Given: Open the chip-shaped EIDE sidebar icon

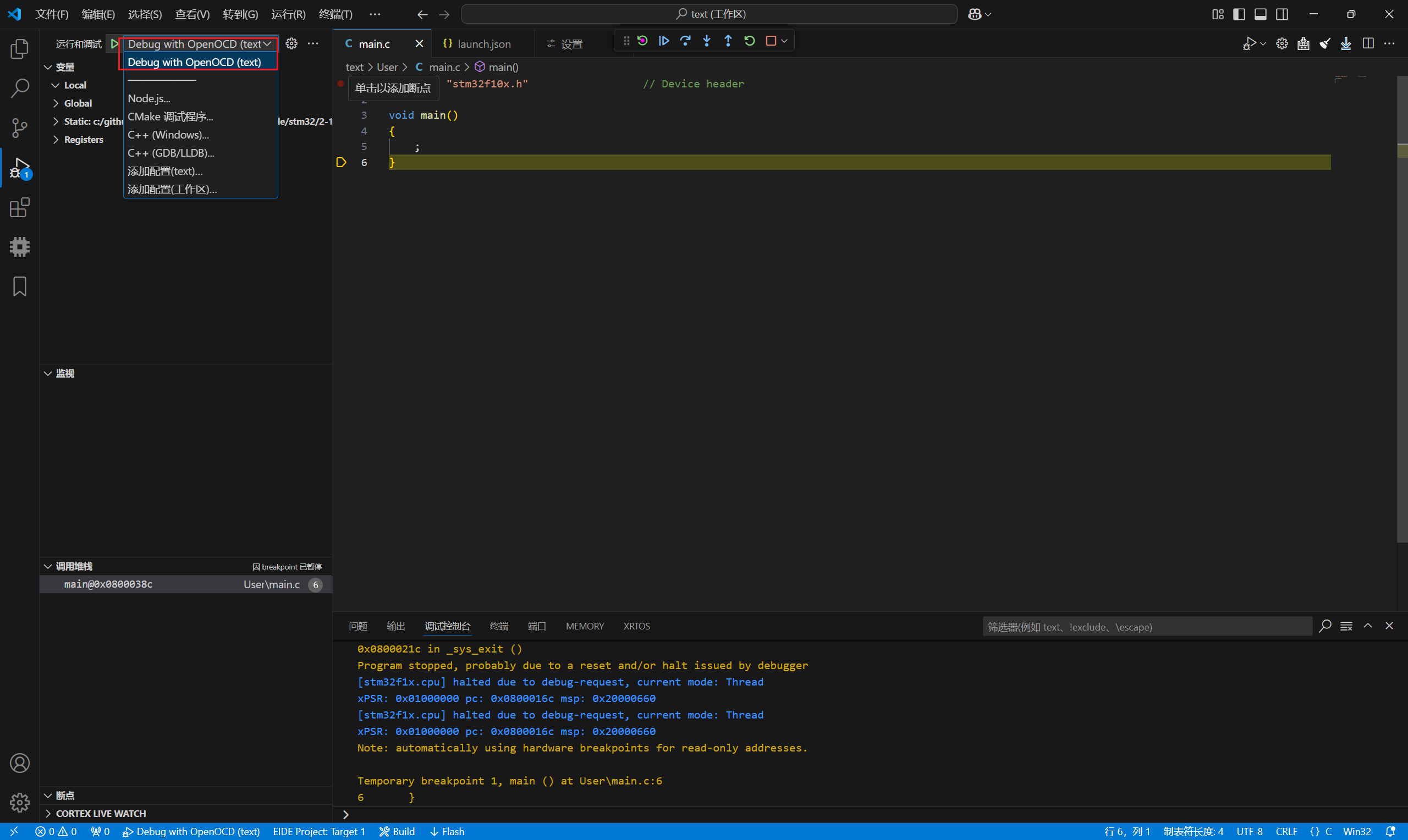Looking at the screenshot, I should 20,247.
